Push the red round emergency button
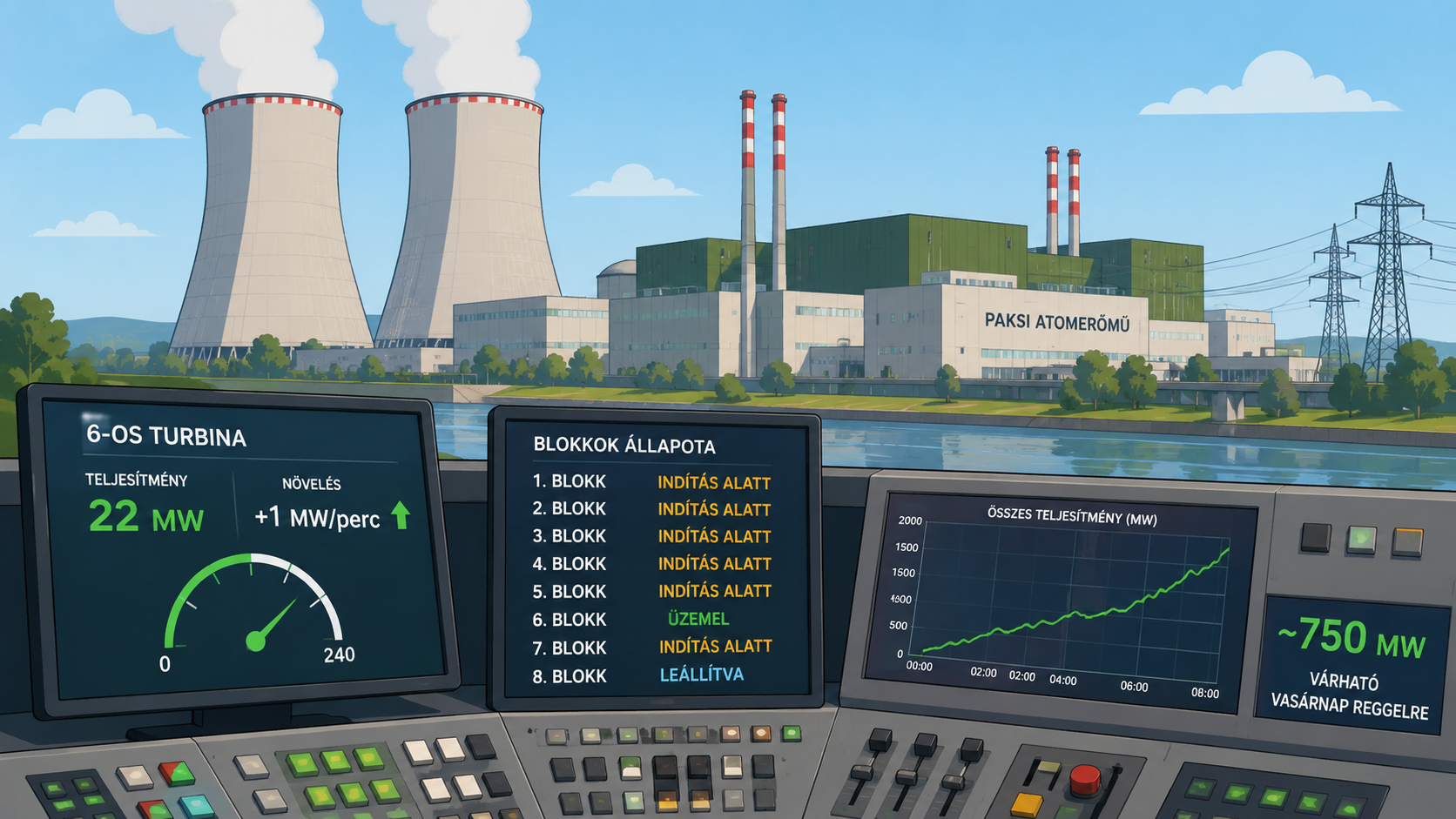Viewport: 1456px width, 819px height. click(1085, 779)
